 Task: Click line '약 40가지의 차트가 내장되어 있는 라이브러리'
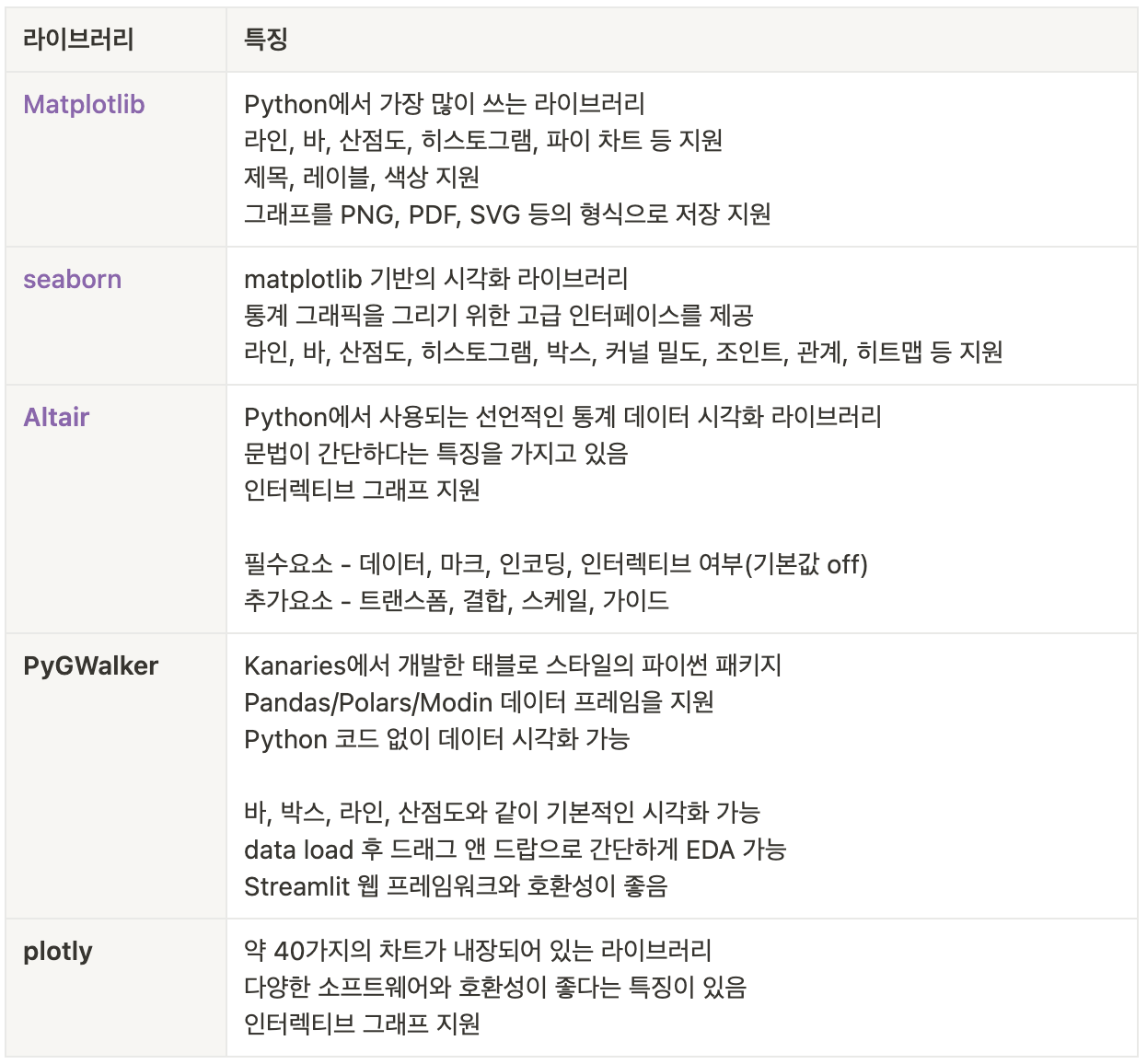coord(478,951)
